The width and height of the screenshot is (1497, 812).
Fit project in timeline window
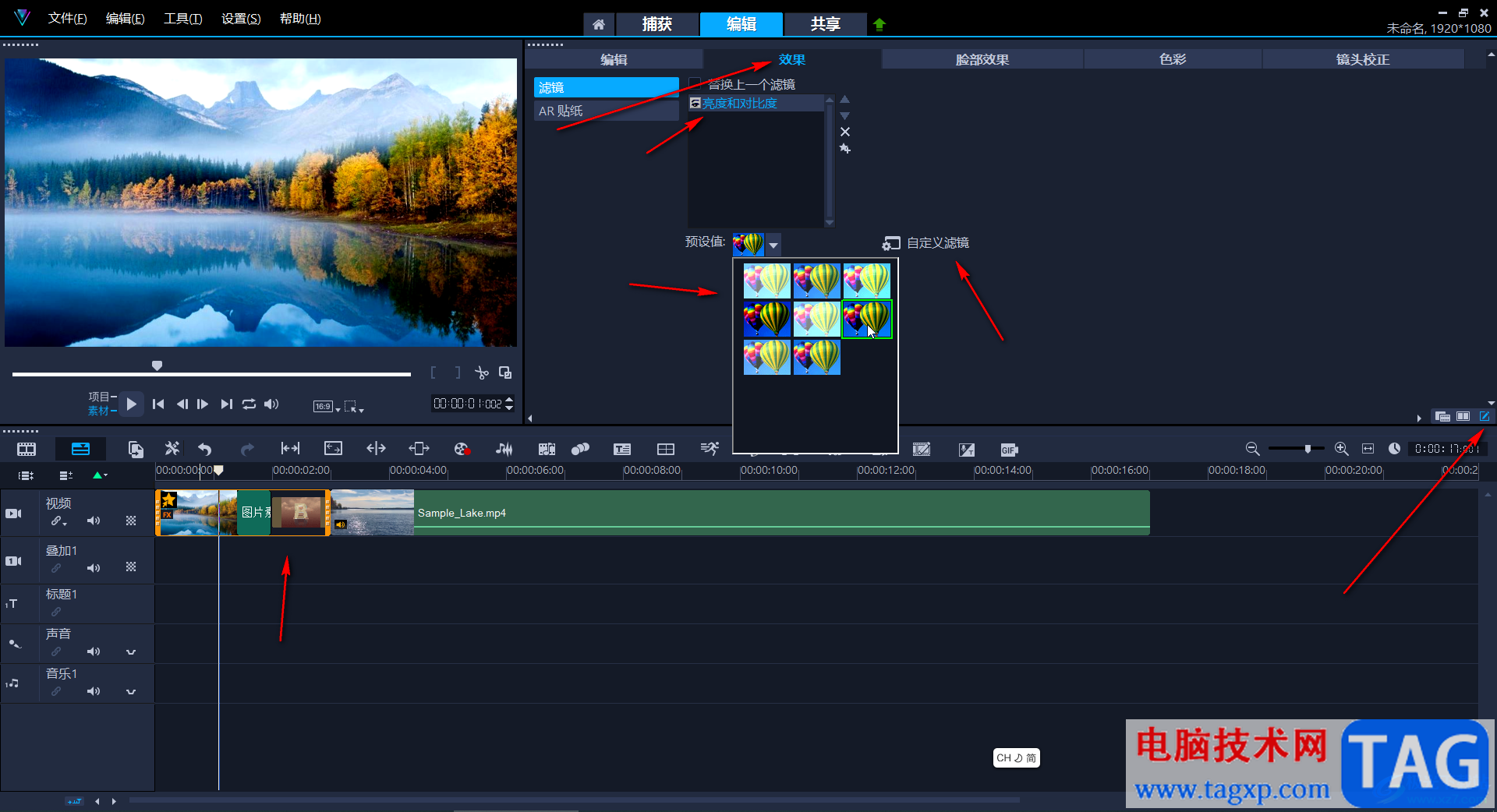click(1368, 449)
